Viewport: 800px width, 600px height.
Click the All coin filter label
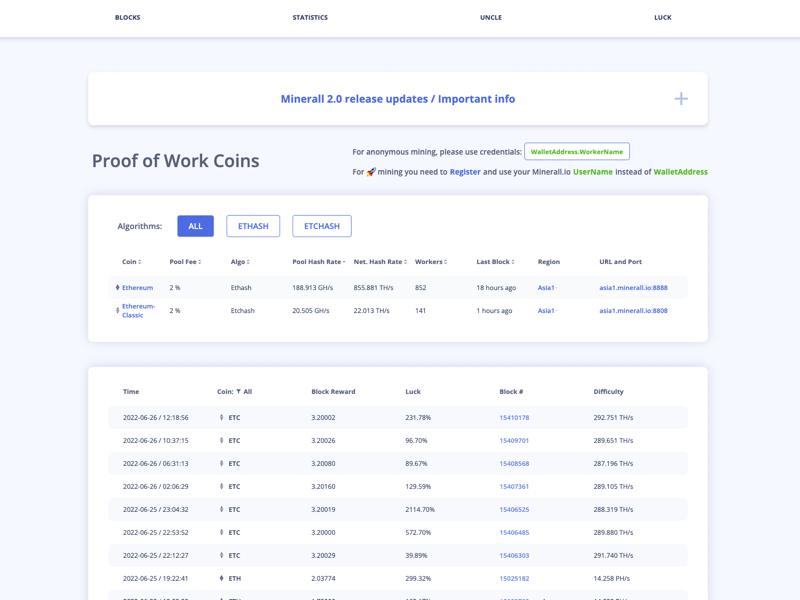pyautogui.click(x=247, y=392)
